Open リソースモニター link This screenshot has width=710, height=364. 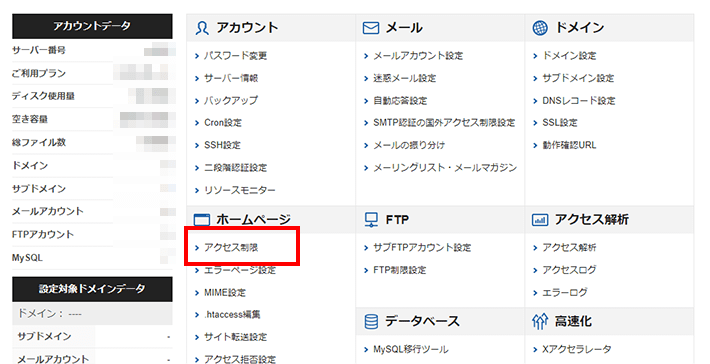[240, 191]
